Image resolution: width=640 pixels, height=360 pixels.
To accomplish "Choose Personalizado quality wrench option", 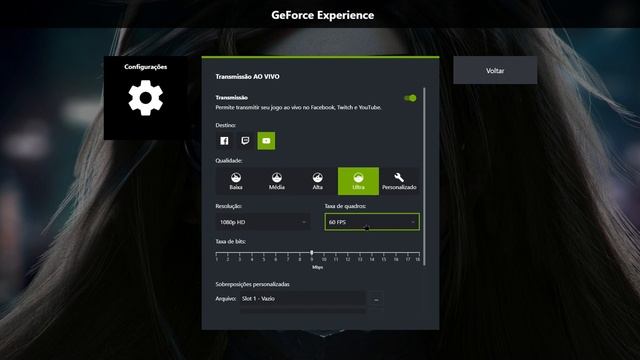I will point(399,181).
